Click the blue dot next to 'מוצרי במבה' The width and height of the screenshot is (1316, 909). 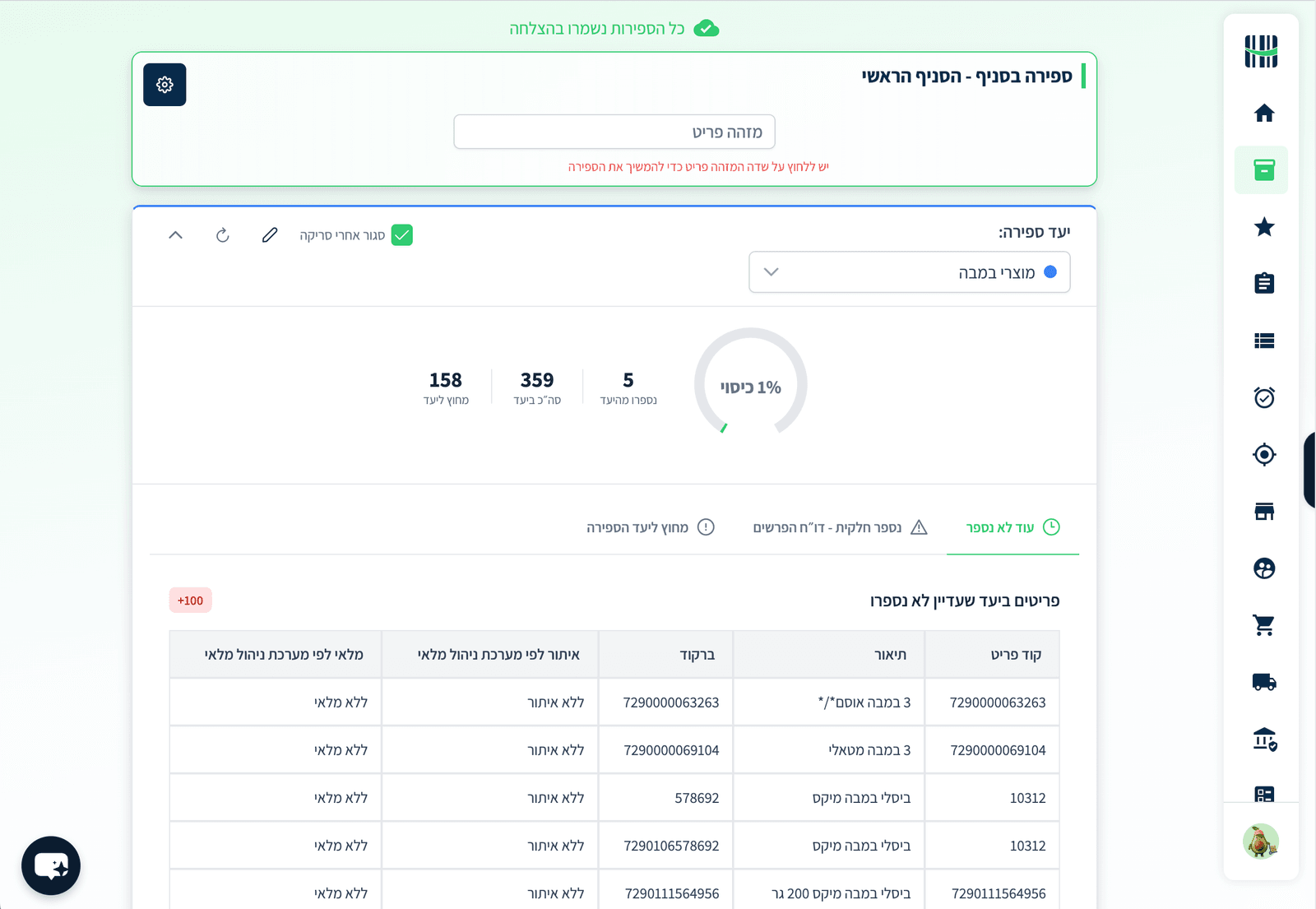[x=1050, y=272]
